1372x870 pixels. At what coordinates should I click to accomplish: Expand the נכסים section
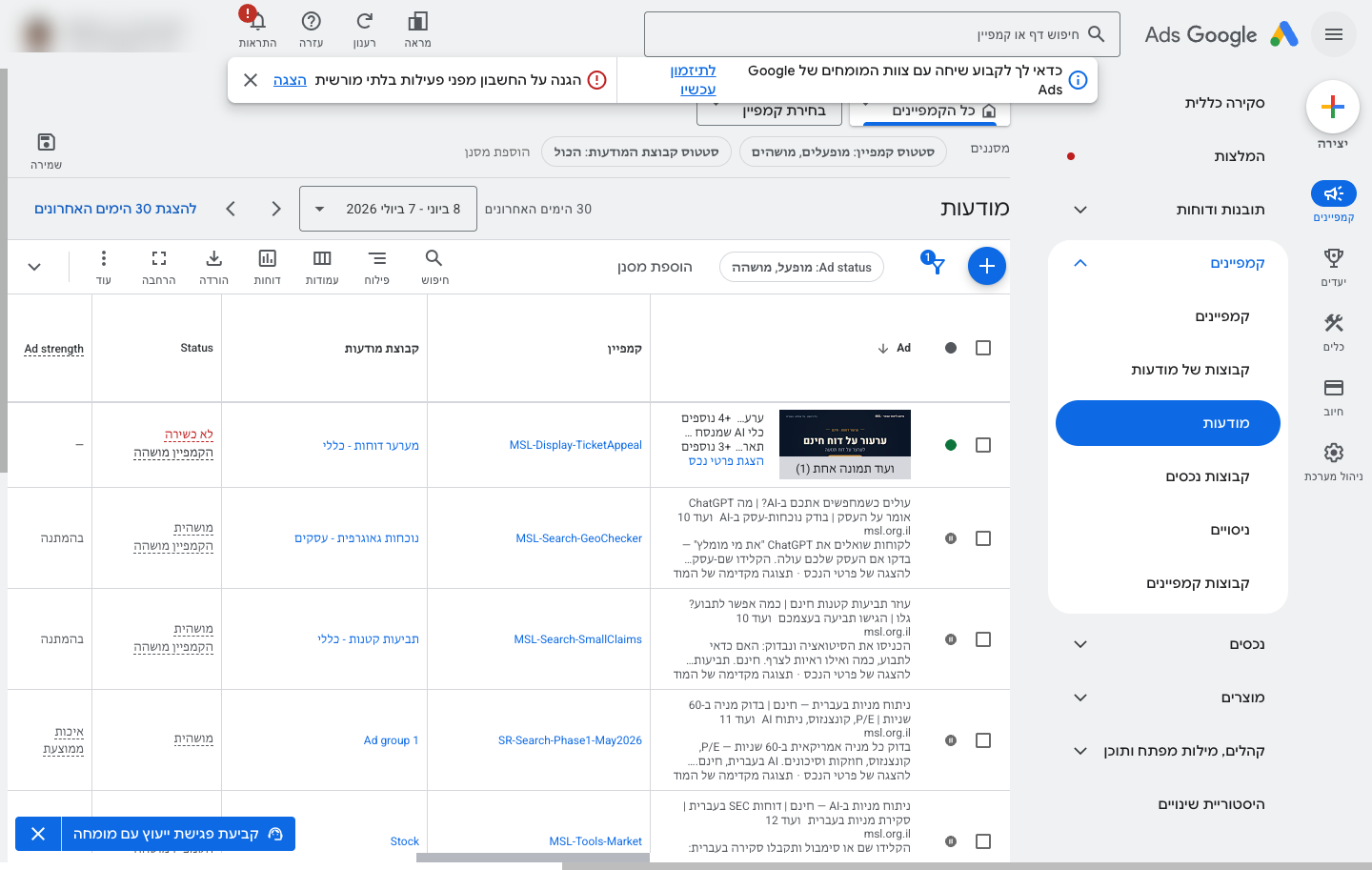tap(1080, 644)
